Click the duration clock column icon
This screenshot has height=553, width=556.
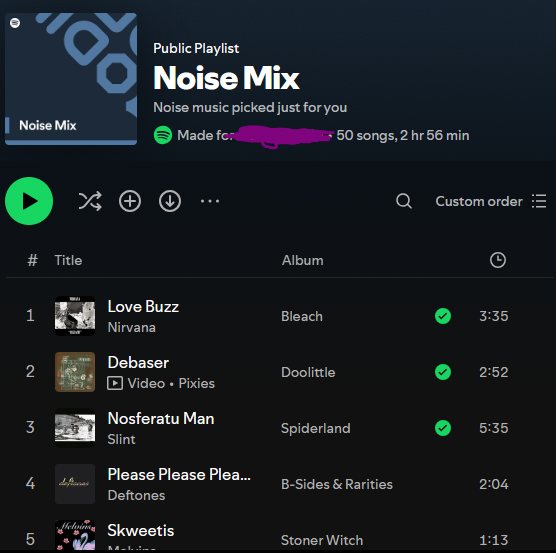point(498,260)
